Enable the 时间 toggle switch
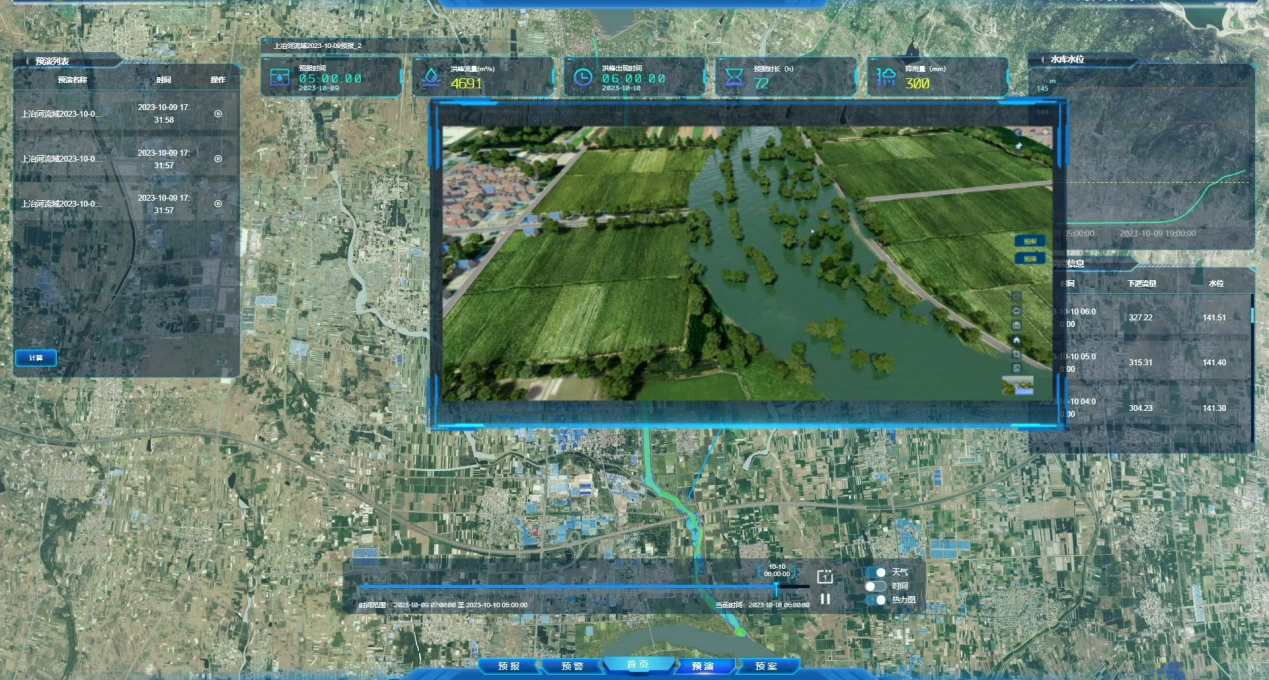Image resolution: width=1269 pixels, height=680 pixels. 876,586
